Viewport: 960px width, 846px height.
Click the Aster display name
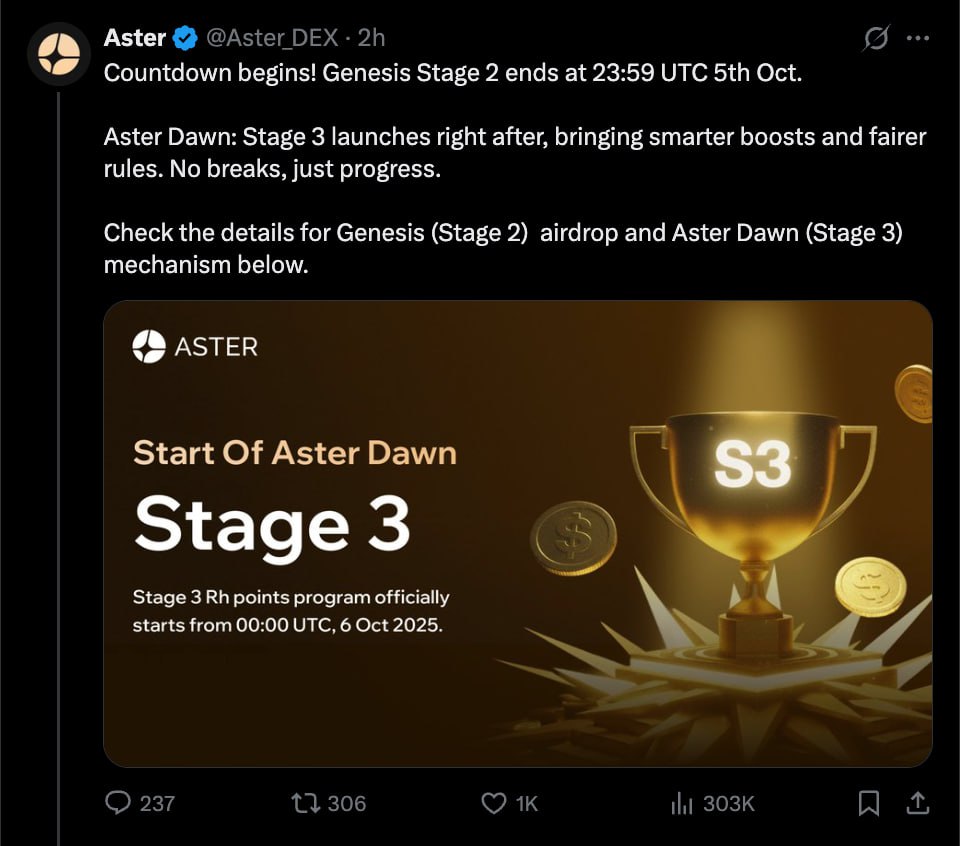click(134, 38)
